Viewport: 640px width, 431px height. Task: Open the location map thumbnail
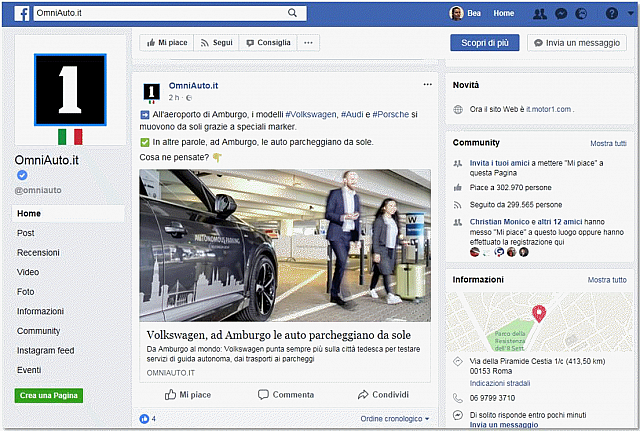539,322
